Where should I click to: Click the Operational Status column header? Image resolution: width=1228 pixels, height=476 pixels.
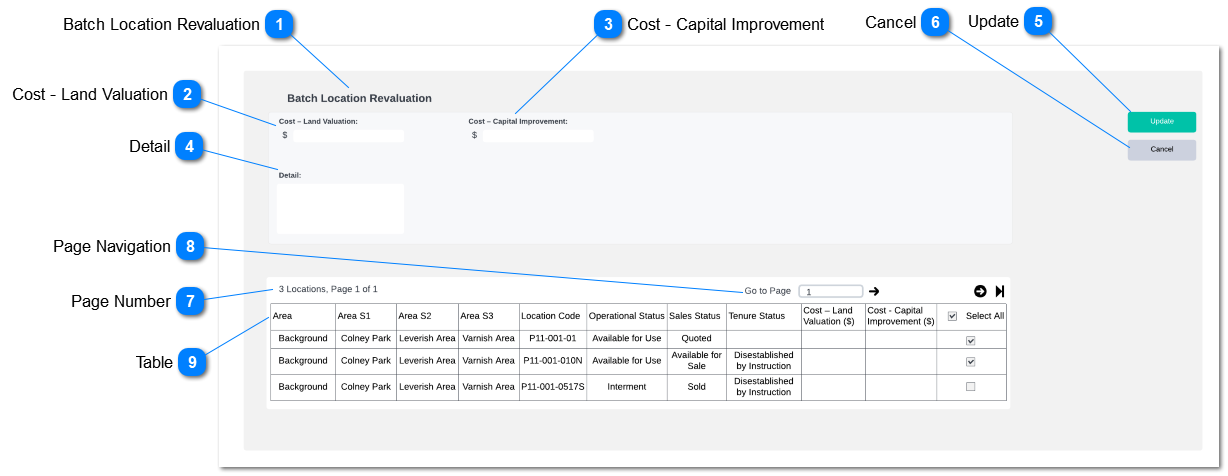627,316
